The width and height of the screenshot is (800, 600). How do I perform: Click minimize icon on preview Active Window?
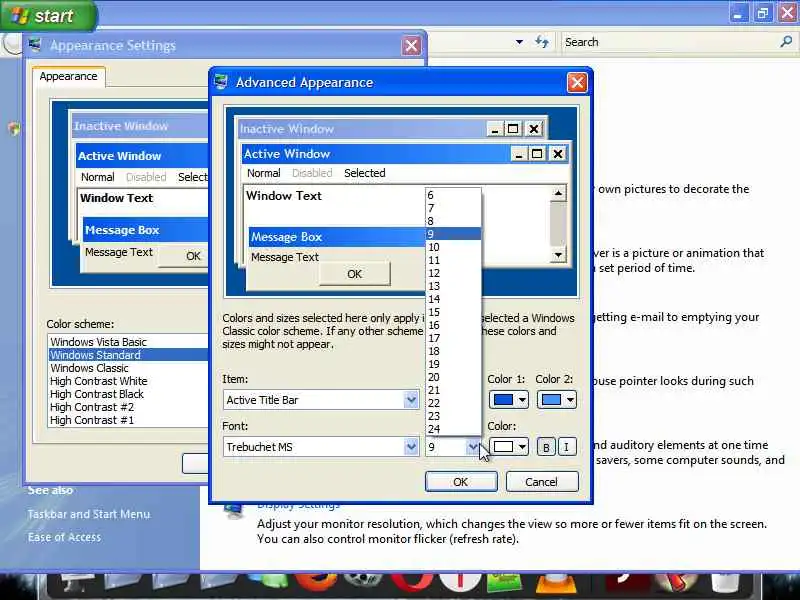[518, 154]
